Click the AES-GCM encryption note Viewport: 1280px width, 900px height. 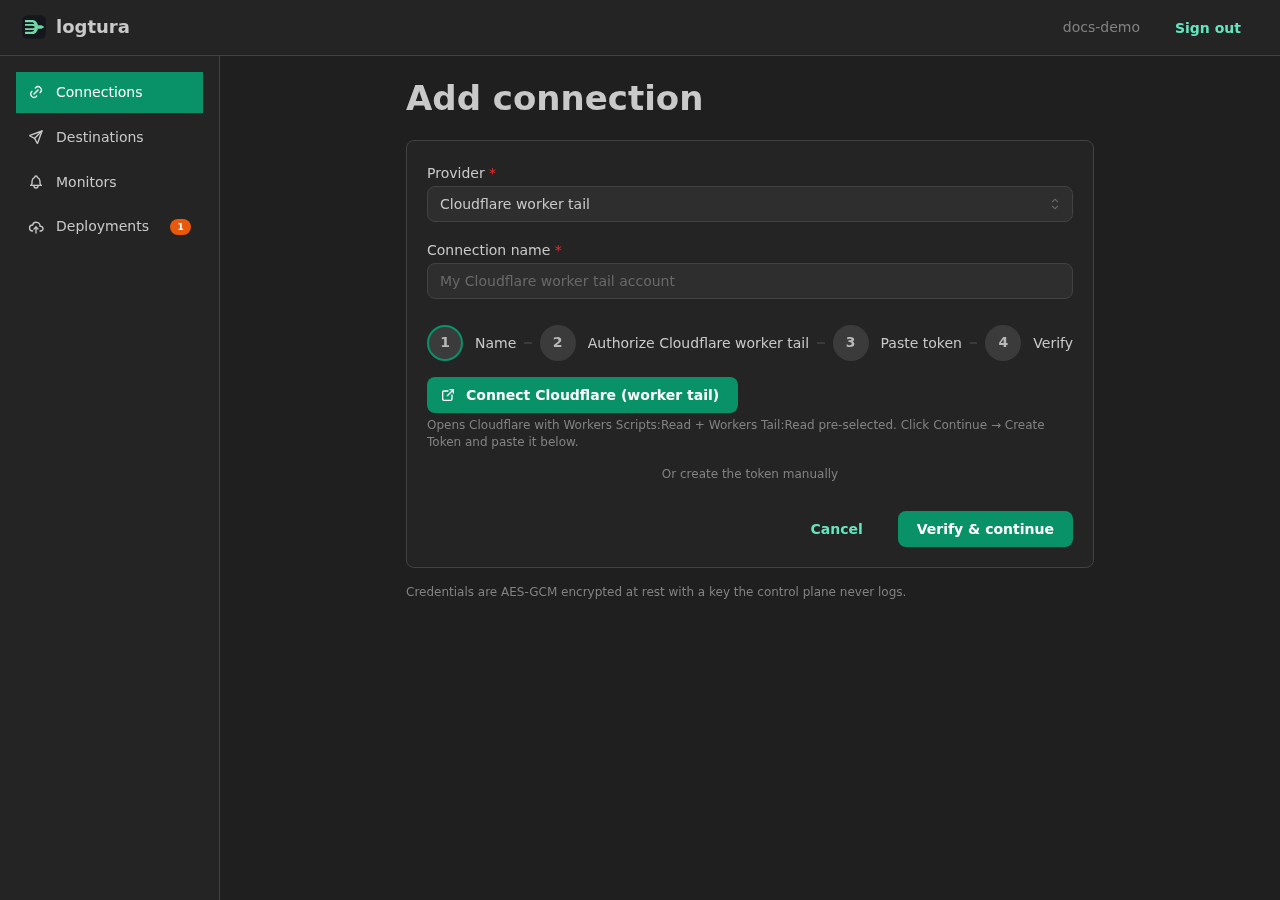(x=656, y=592)
